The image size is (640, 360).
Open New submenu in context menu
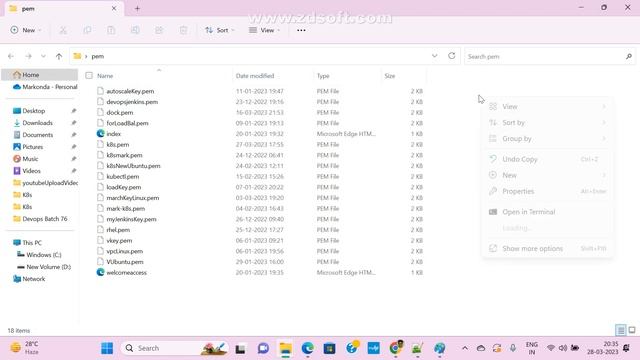[547, 175]
